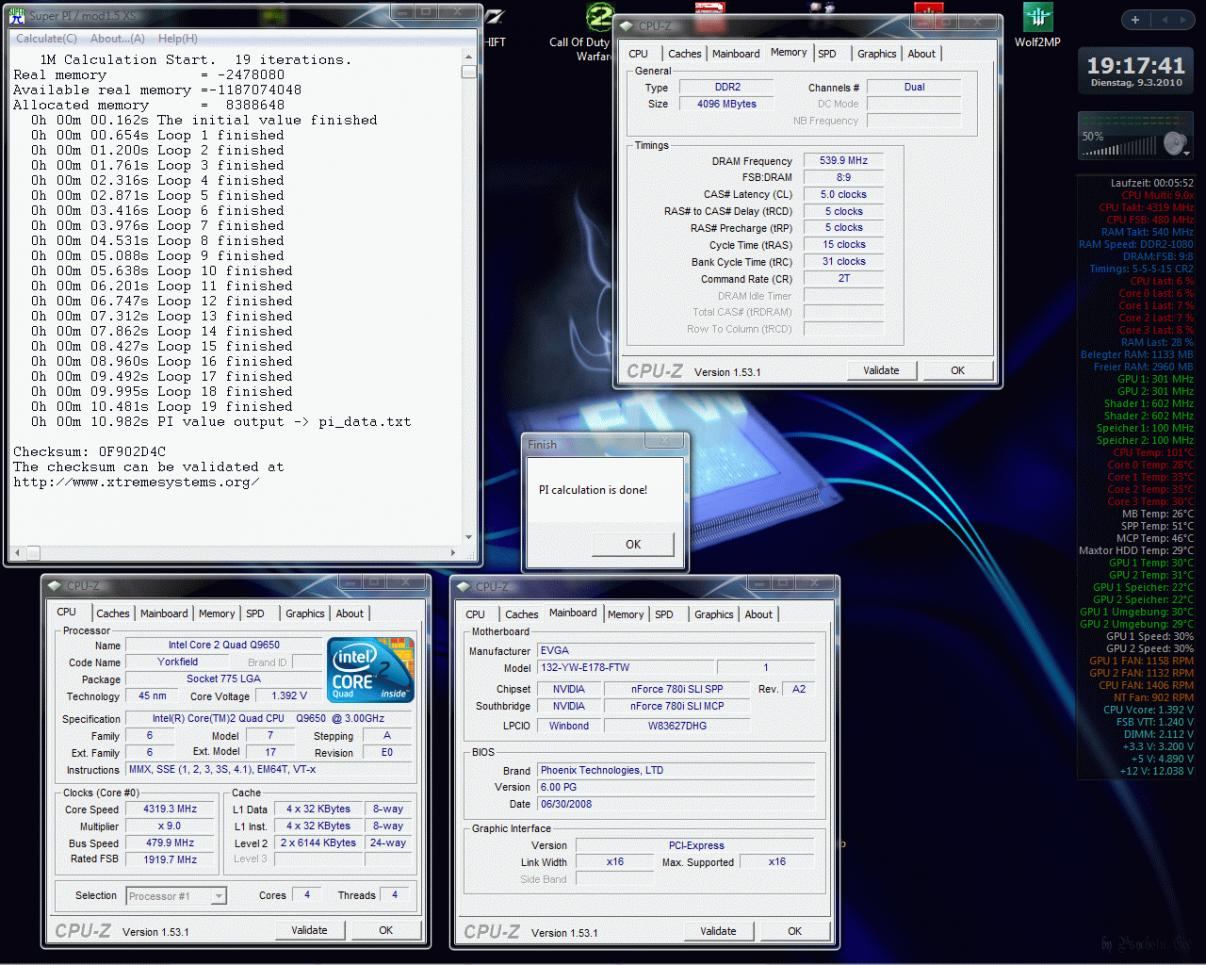
Task: Click the sidebar next-page right arrow
Action: [x=1185, y=19]
